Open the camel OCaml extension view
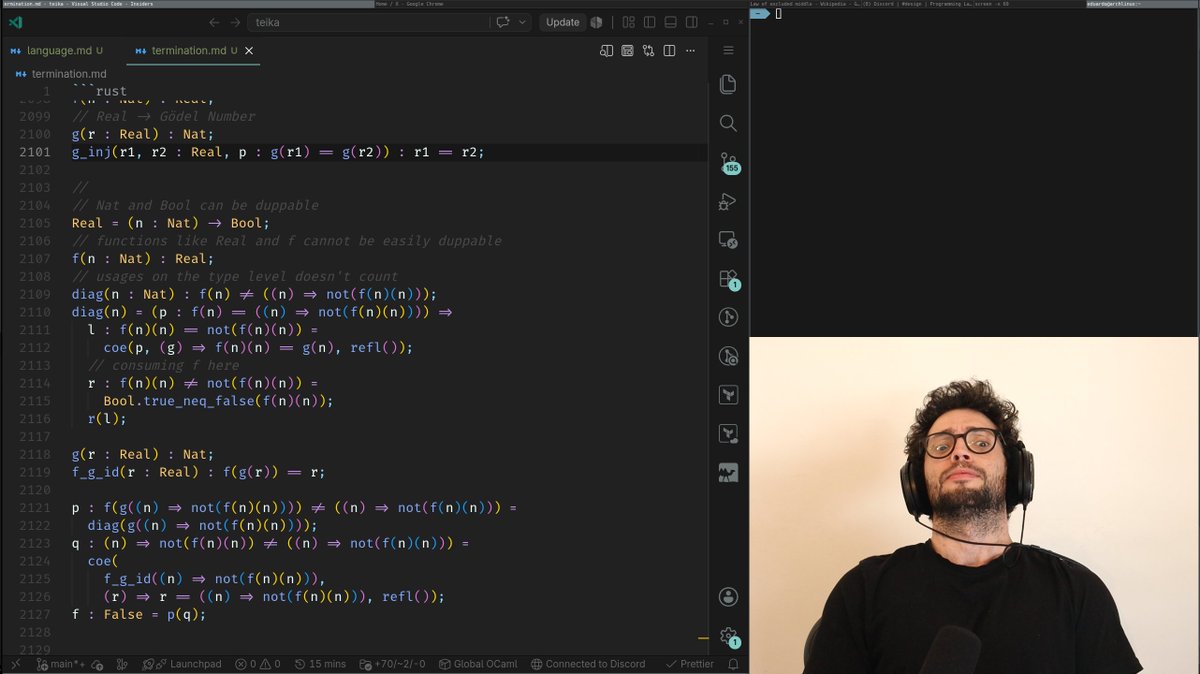 (728, 473)
